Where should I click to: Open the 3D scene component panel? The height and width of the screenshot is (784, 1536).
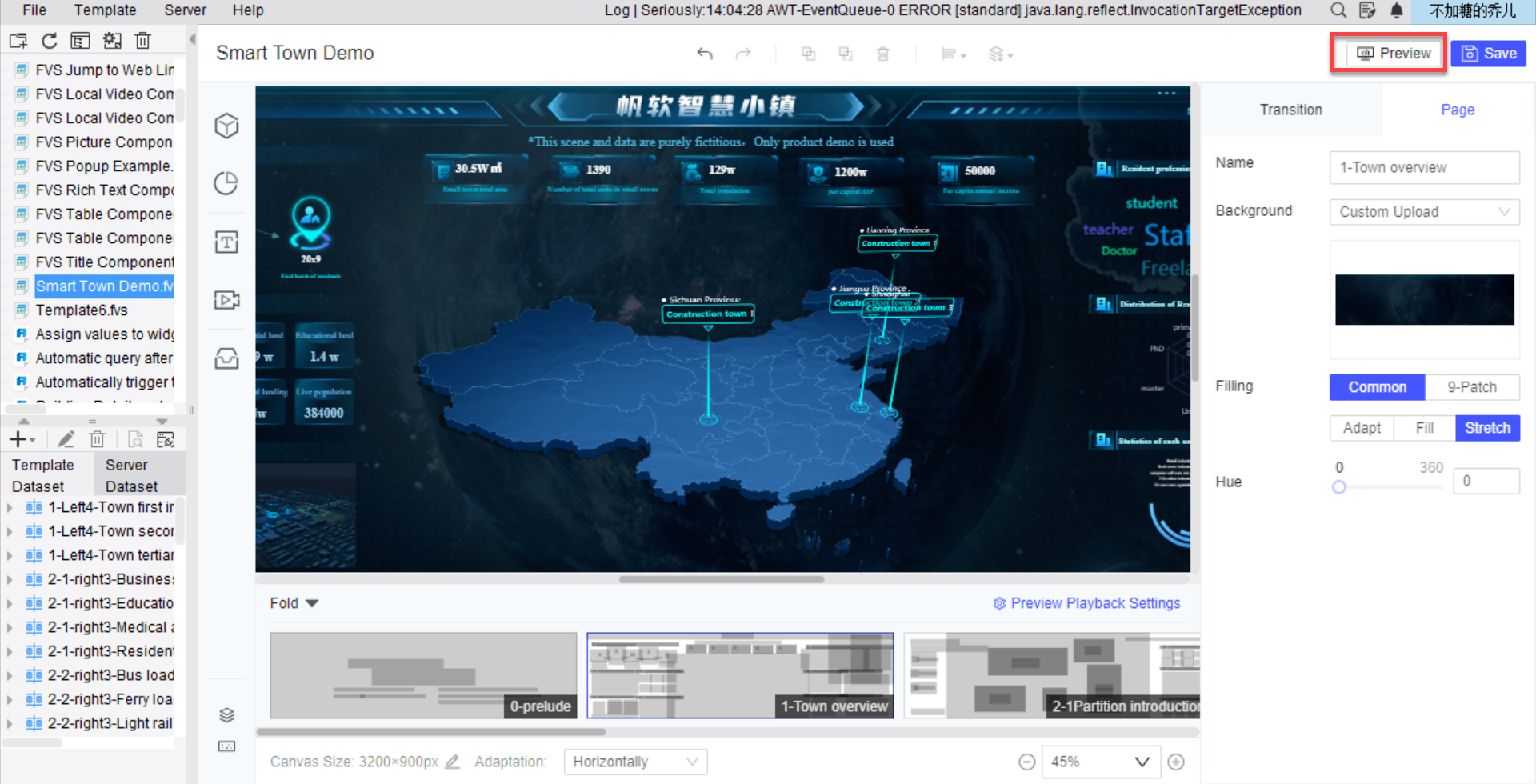point(226,126)
